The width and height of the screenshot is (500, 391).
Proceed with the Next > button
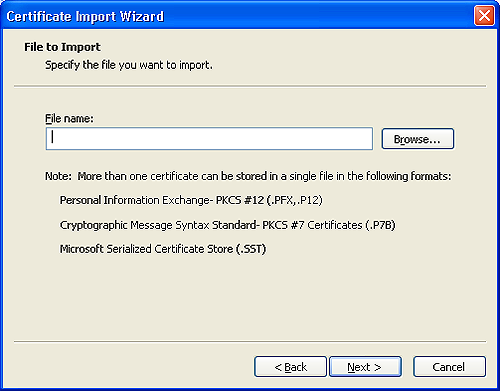pos(365,367)
